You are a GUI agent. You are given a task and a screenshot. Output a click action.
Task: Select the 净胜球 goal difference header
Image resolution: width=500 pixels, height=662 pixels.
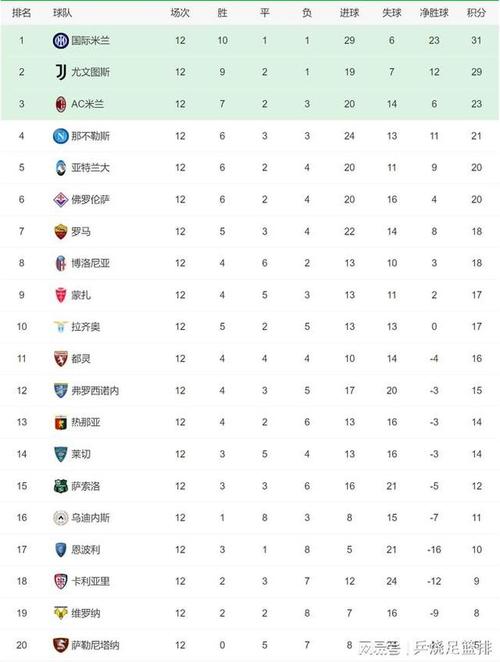click(x=434, y=13)
